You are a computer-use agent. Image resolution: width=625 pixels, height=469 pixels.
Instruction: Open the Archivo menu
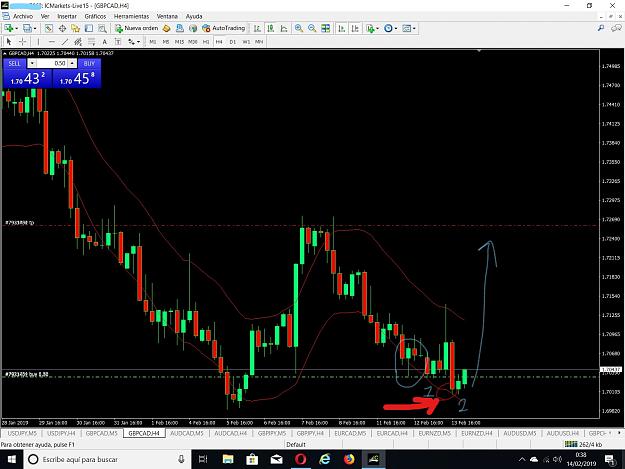click(x=23, y=16)
